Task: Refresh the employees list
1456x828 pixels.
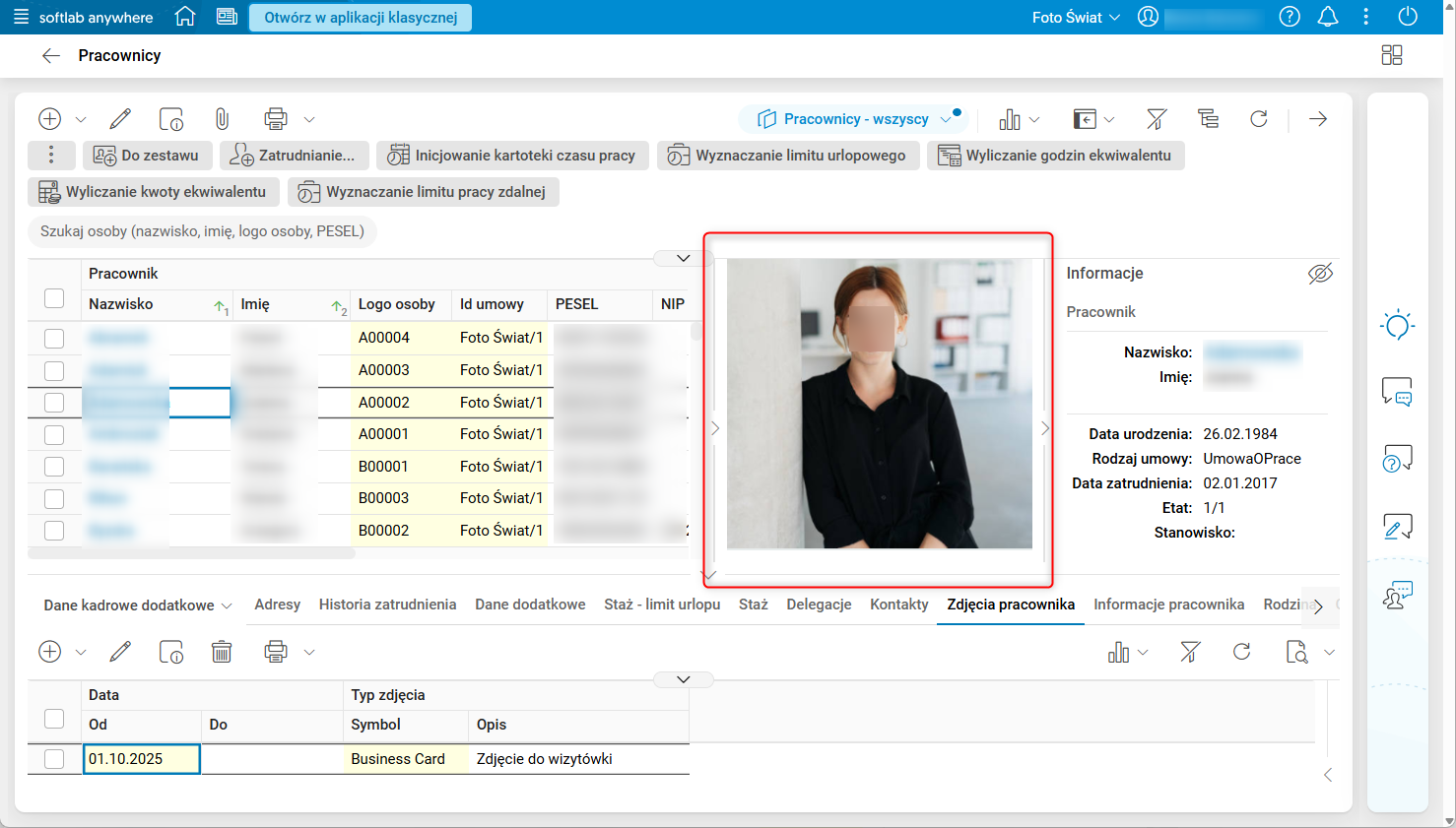Action: pyautogui.click(x=1259, y=119)
